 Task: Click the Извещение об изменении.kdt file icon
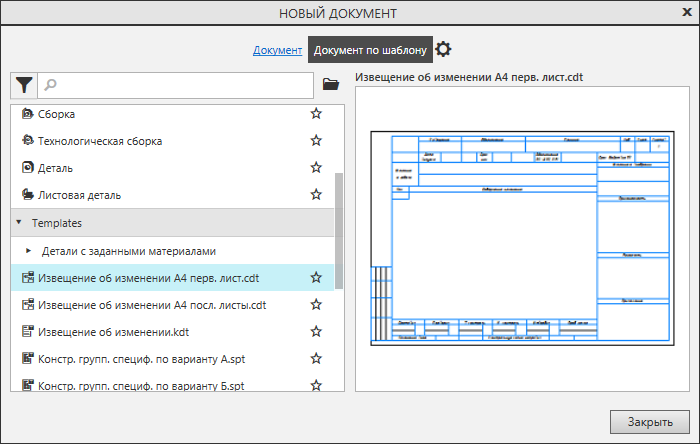(28, 331)
